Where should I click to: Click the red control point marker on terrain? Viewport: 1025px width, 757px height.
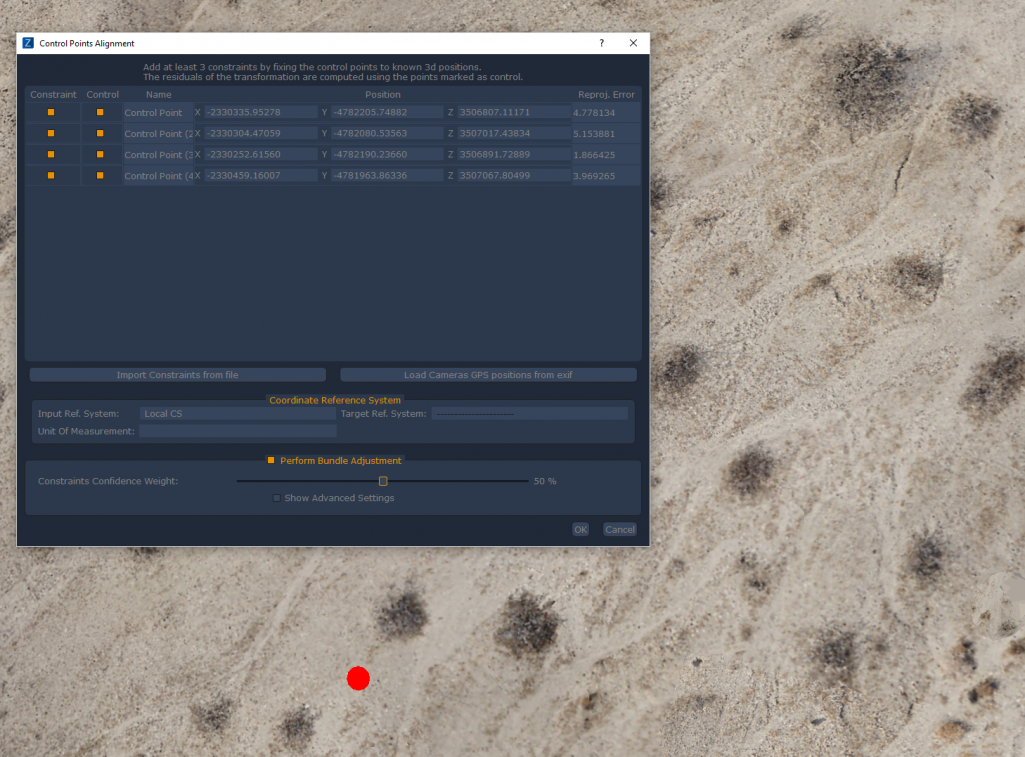358,679
